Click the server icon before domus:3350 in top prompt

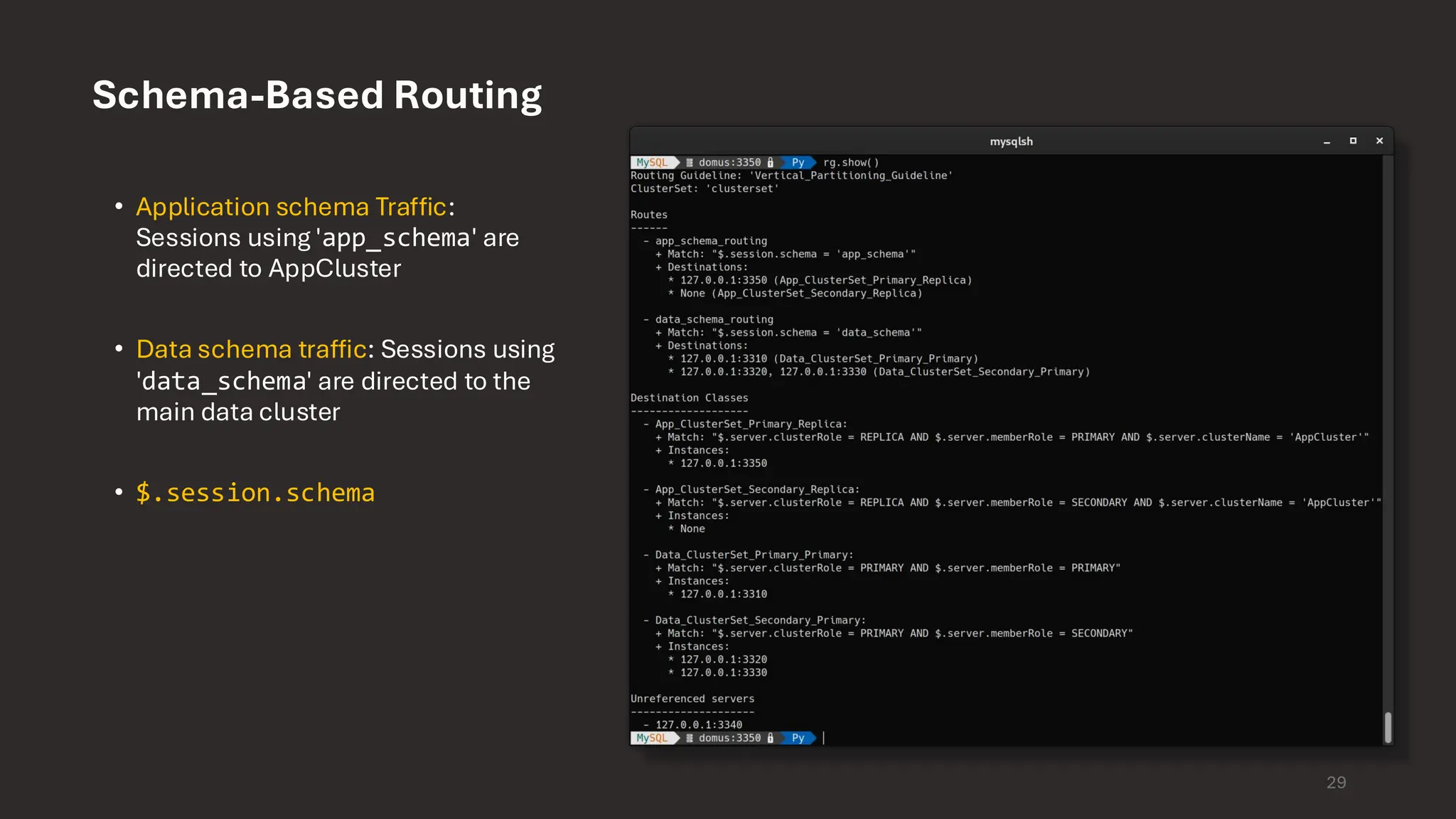pyautogui.click(x=689, y=163)
